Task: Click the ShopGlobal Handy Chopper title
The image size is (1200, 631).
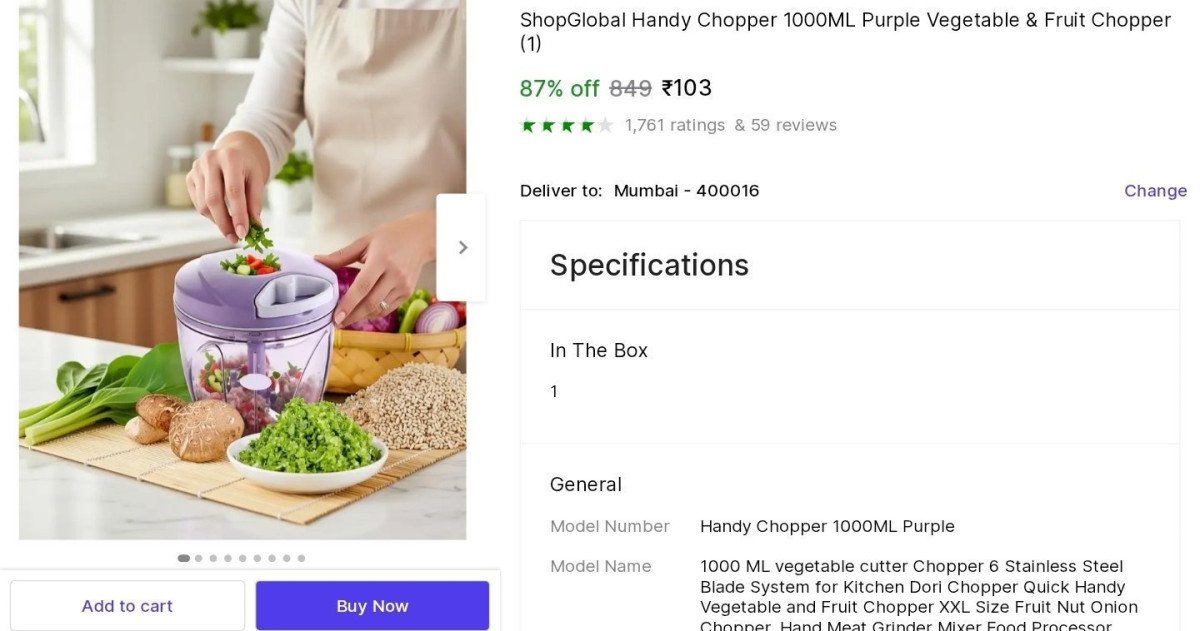Action: tap(845, 31)
